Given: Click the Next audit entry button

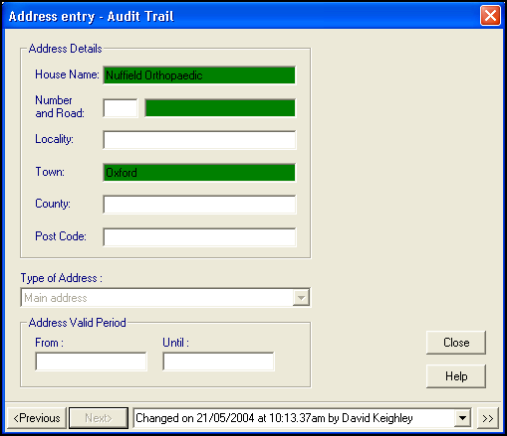Looking at the screenshot, I should point(99,418).
